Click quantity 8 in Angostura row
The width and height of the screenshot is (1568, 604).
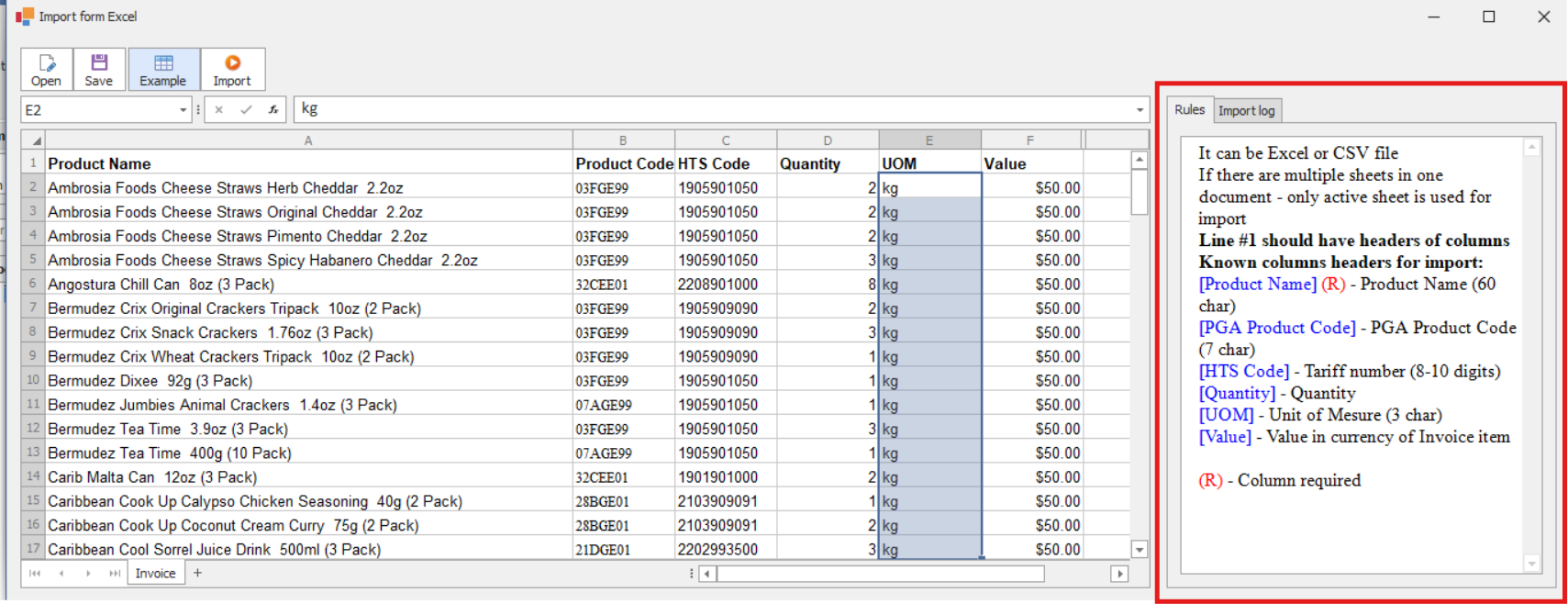(x=828, y=285)
